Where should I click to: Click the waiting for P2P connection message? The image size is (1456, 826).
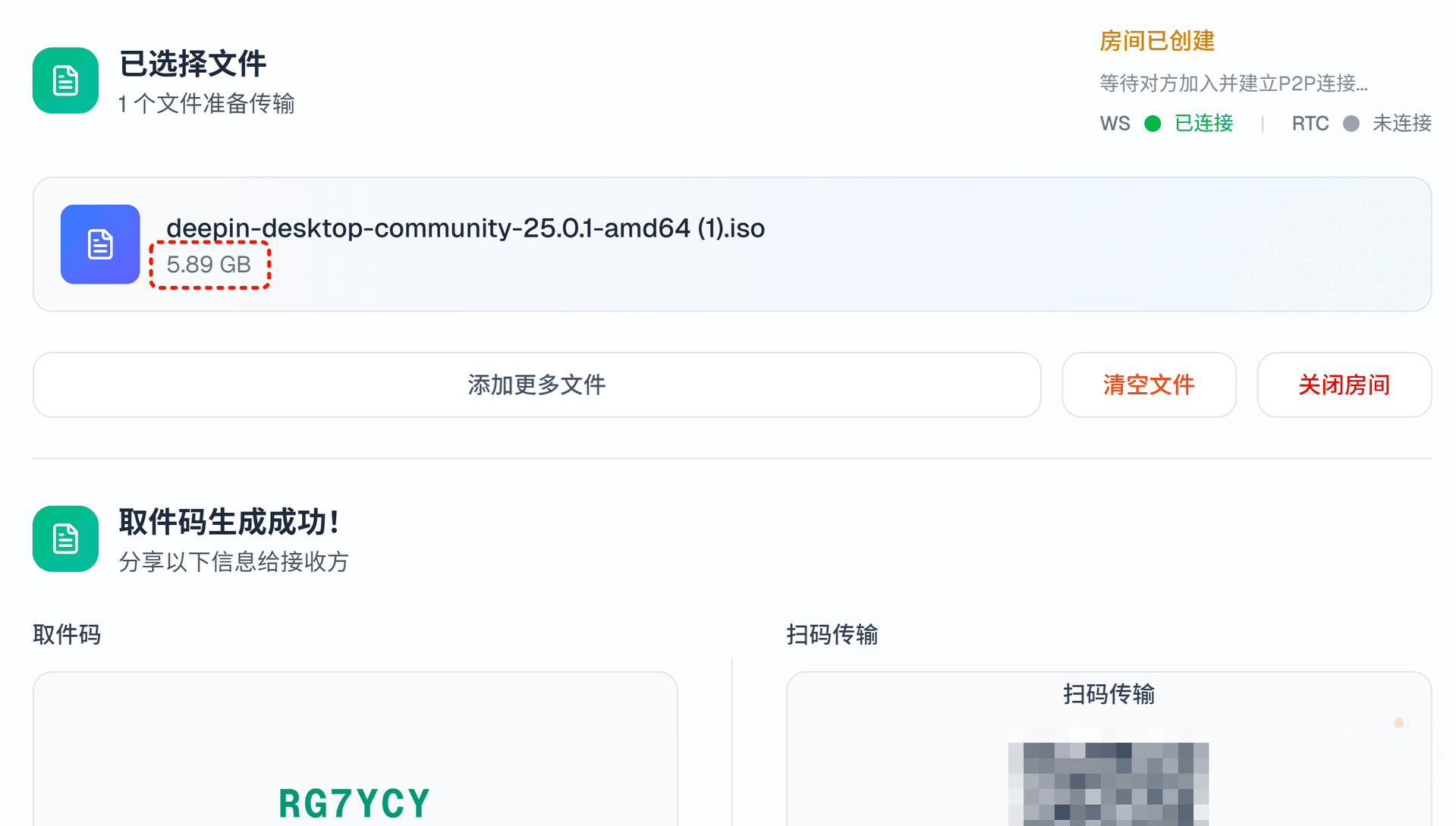[1233, 83]
